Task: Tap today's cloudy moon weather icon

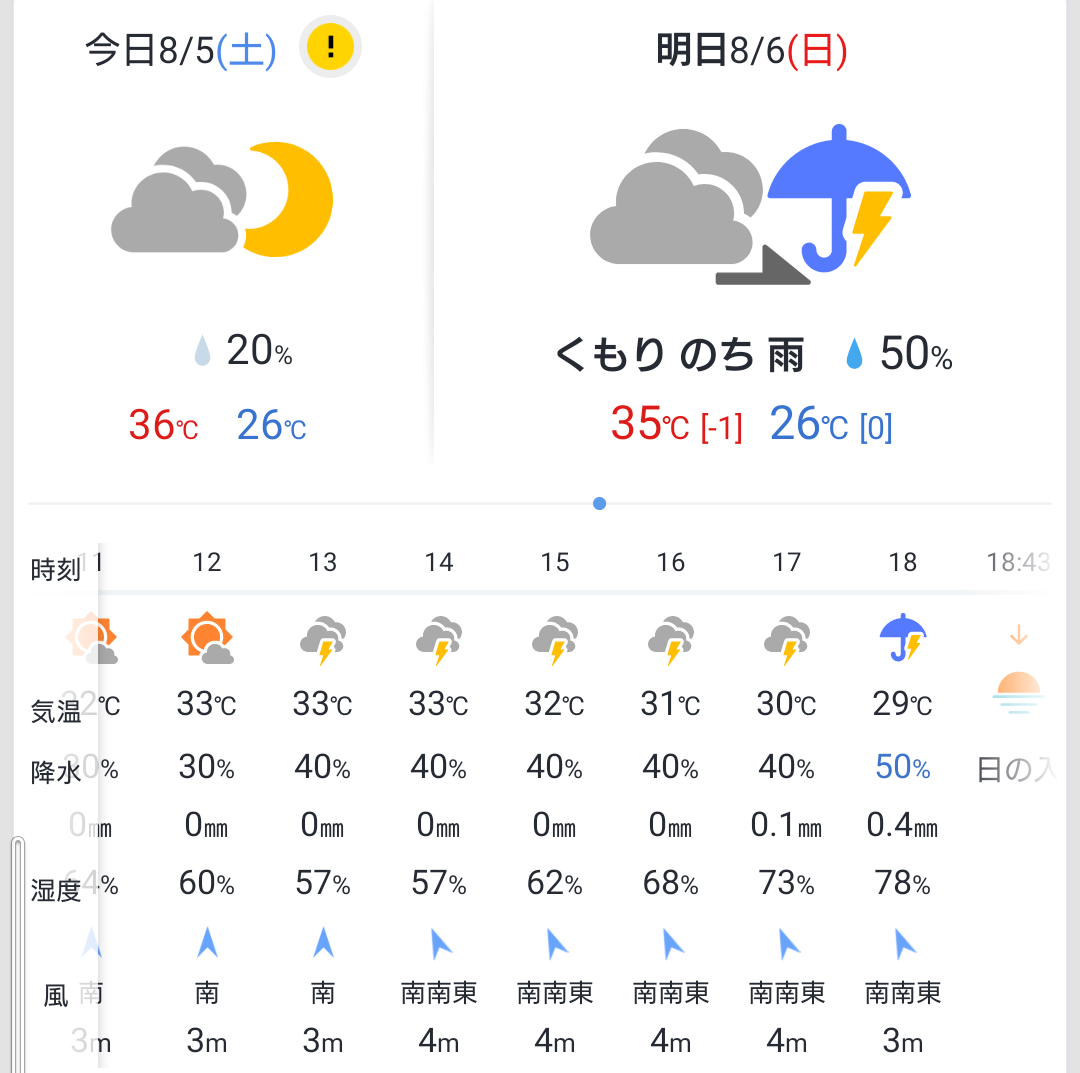Action: (x=222, y=199)
